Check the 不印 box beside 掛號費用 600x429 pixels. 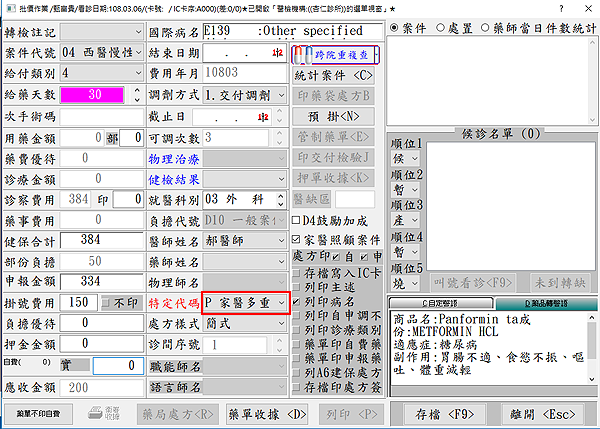coord(108,302)
